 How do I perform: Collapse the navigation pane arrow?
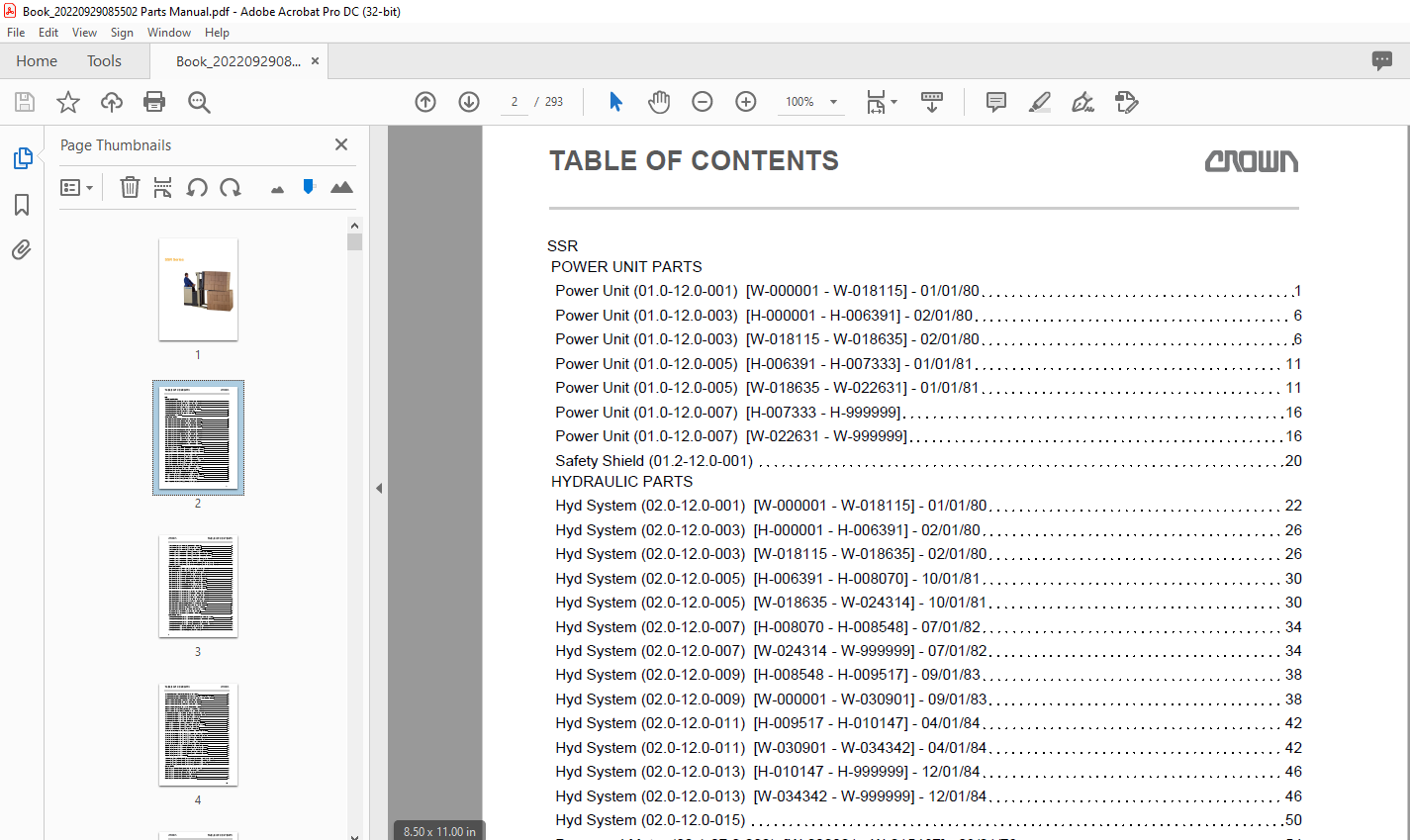tap(379, 488)
